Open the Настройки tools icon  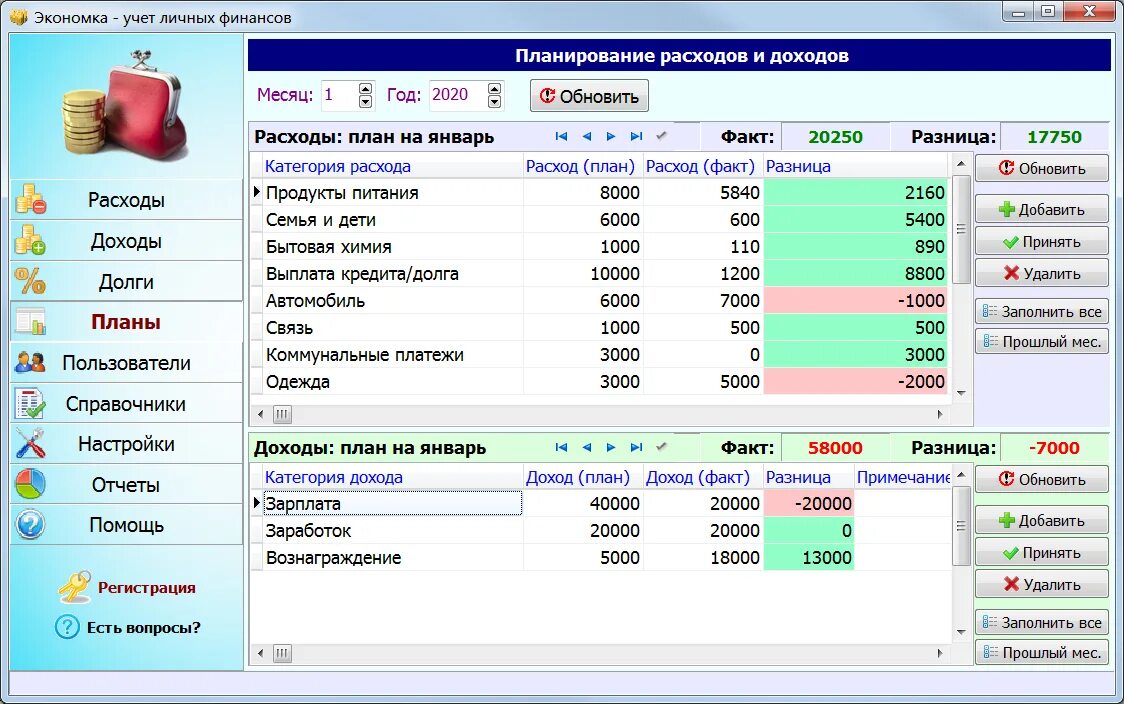(x=30, y=444)
